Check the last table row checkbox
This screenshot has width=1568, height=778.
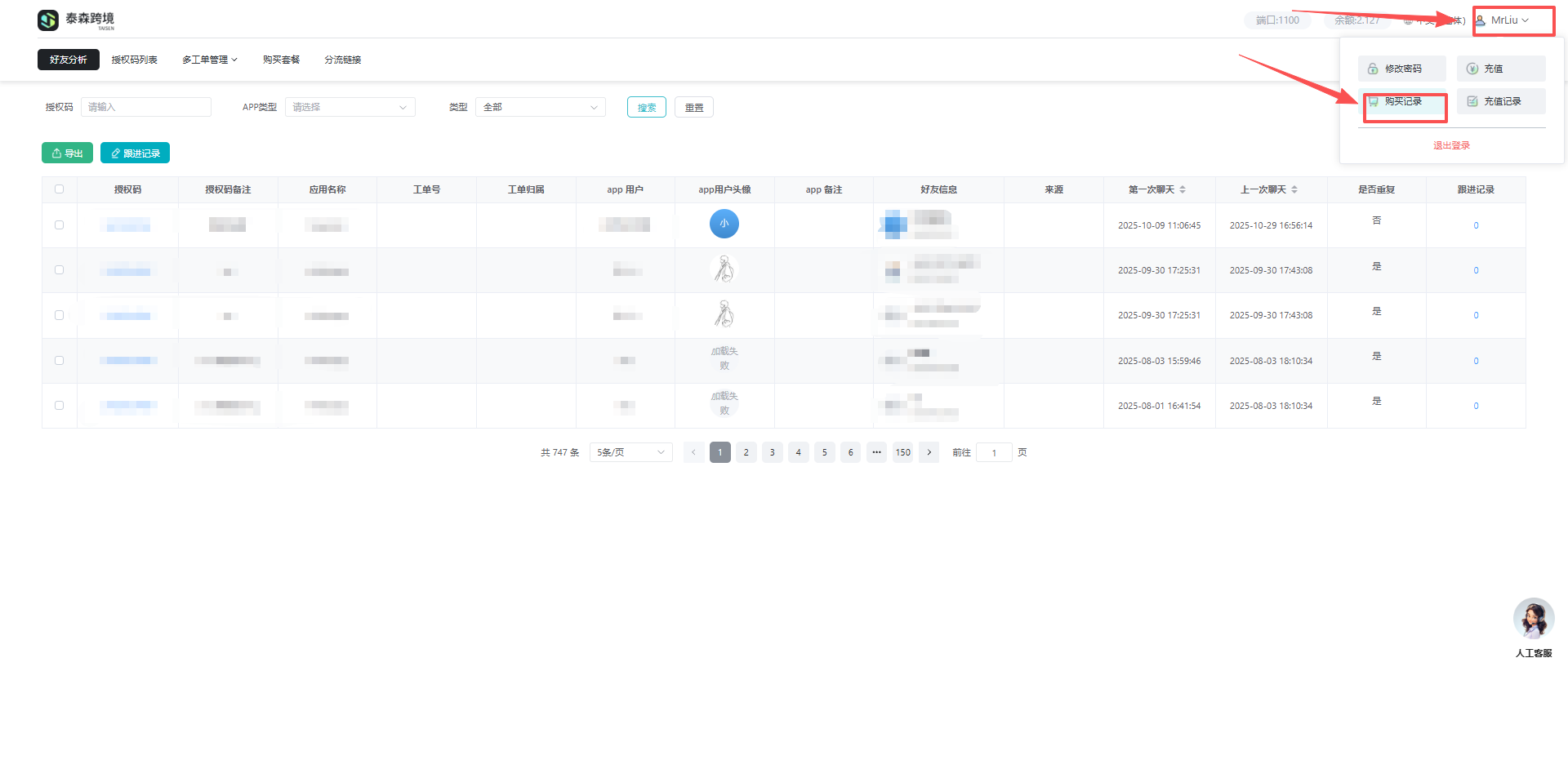[x=59, y=406]
